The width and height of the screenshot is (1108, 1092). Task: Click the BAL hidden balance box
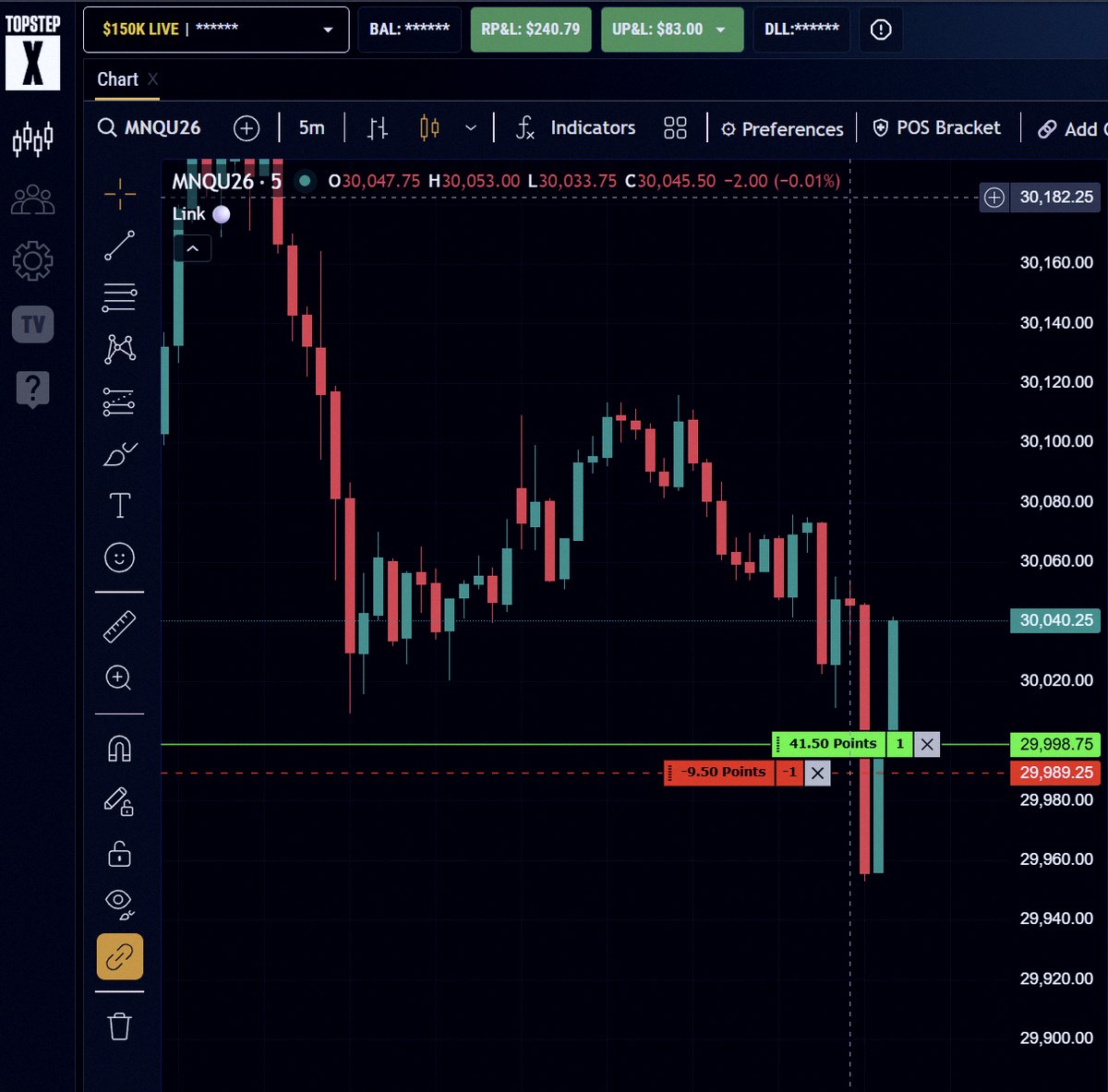click(409, 30)
